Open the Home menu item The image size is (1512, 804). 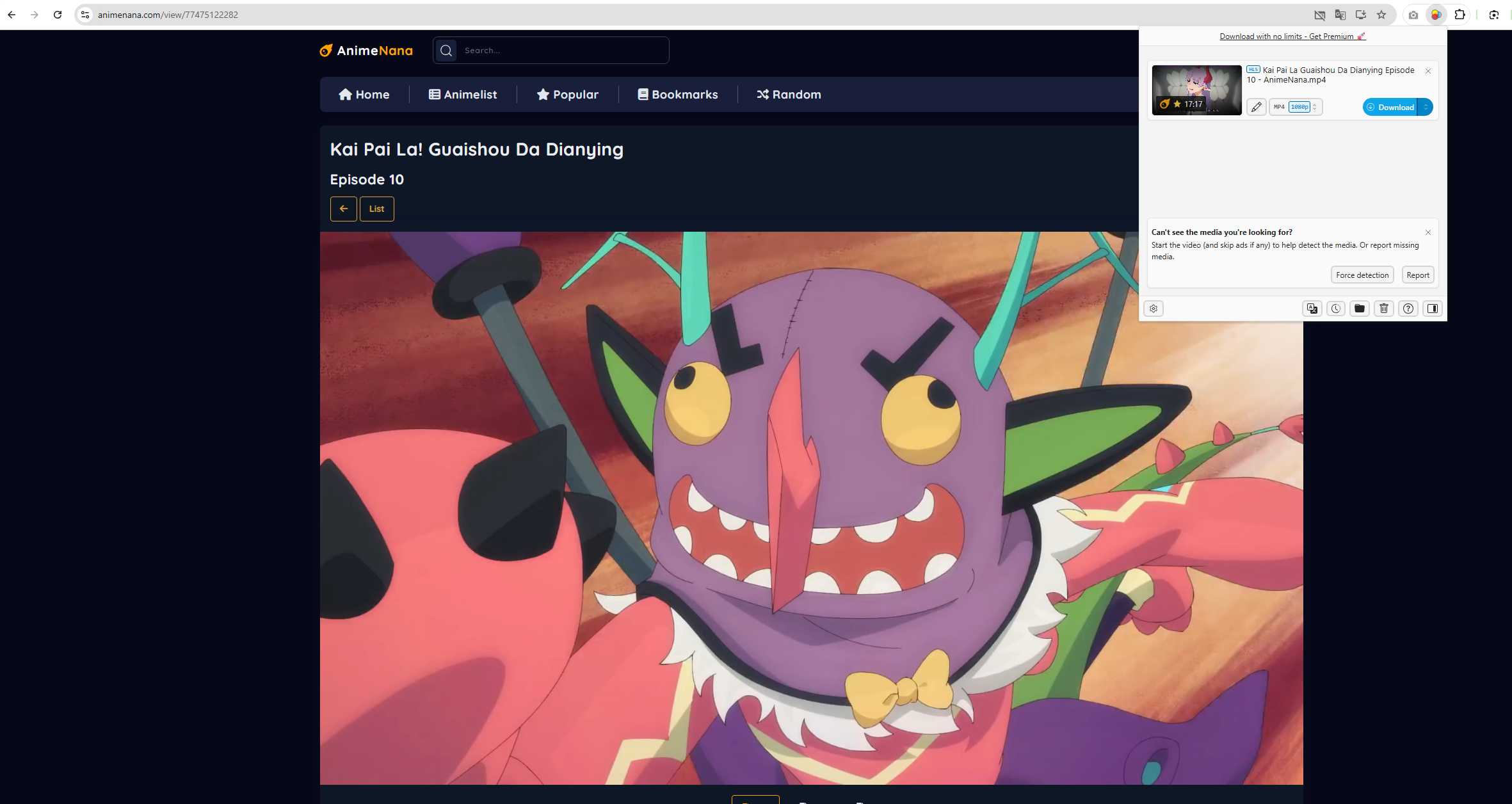pyautogui.click(x=364, y=95)
